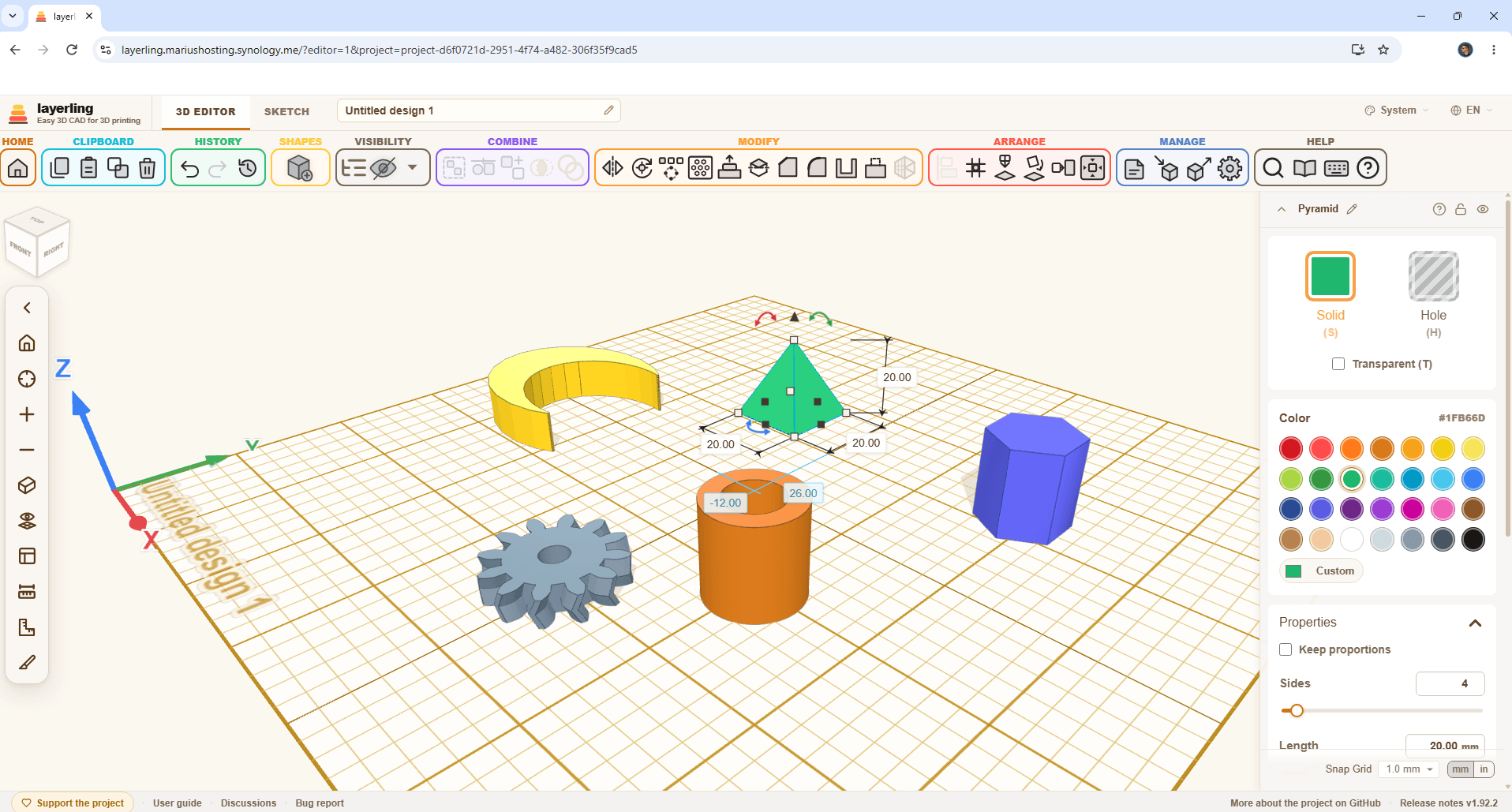Viewport: 1512px width, 812px height.
Task: Undo the last action
Action: (x=189, y=168)
